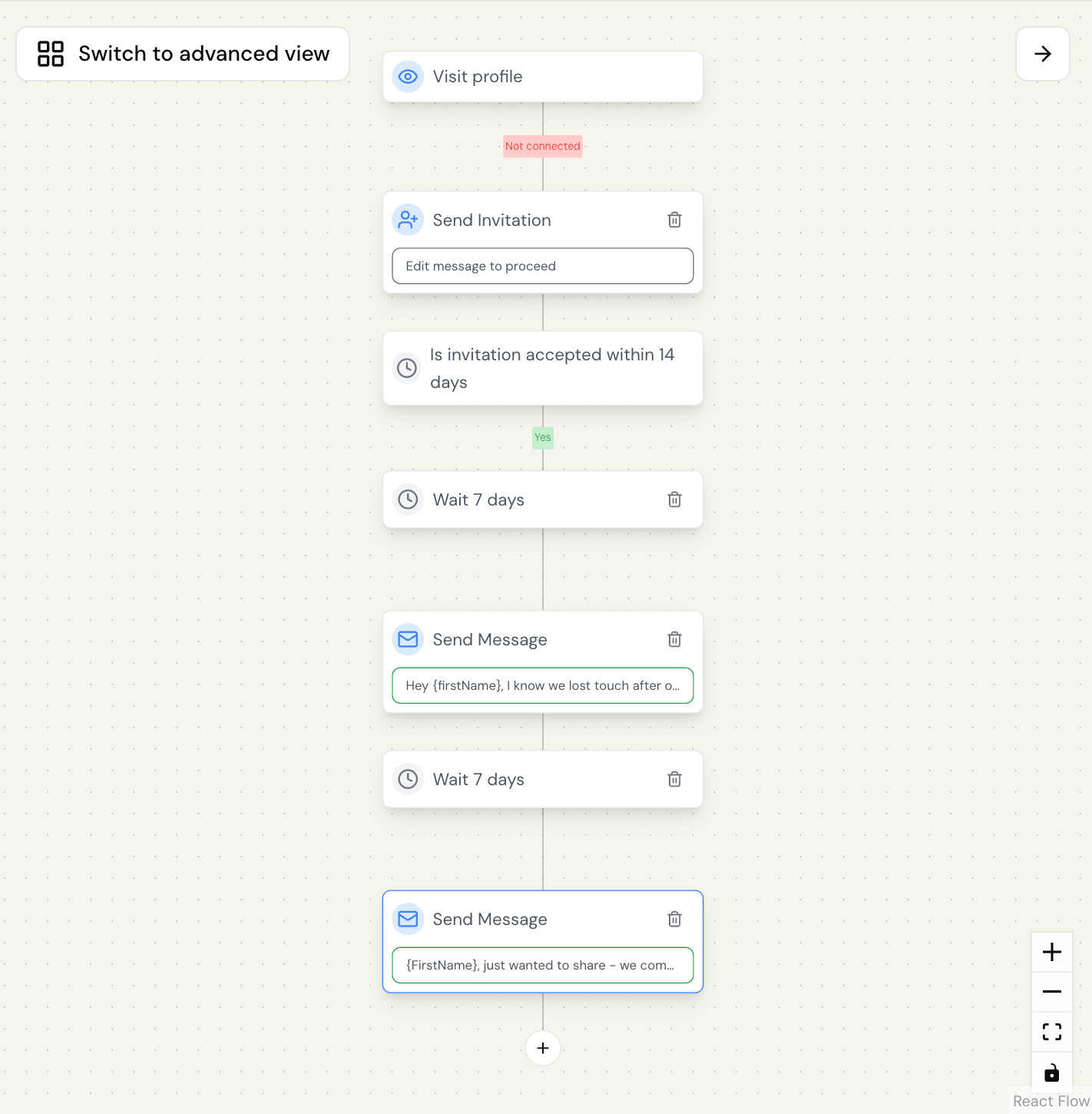This screenshot has height=1114, width=1092.
Task: Click the 'Not connected' edge label
Action: click(543, 146)
